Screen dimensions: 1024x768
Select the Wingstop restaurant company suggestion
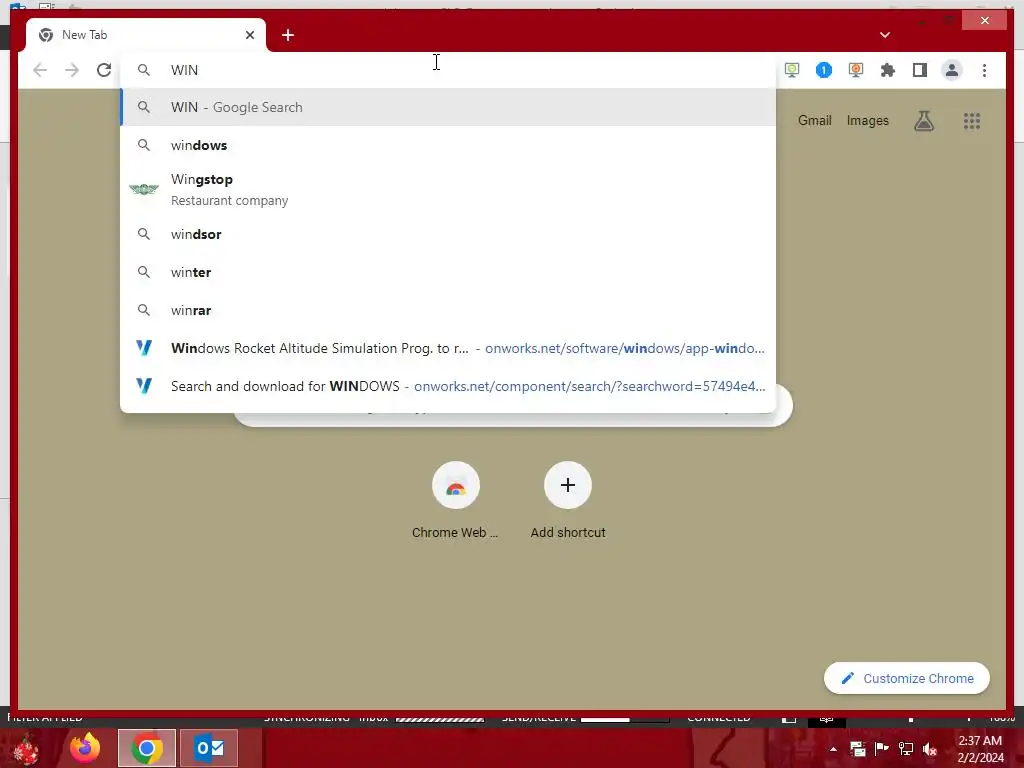[448, 189]
